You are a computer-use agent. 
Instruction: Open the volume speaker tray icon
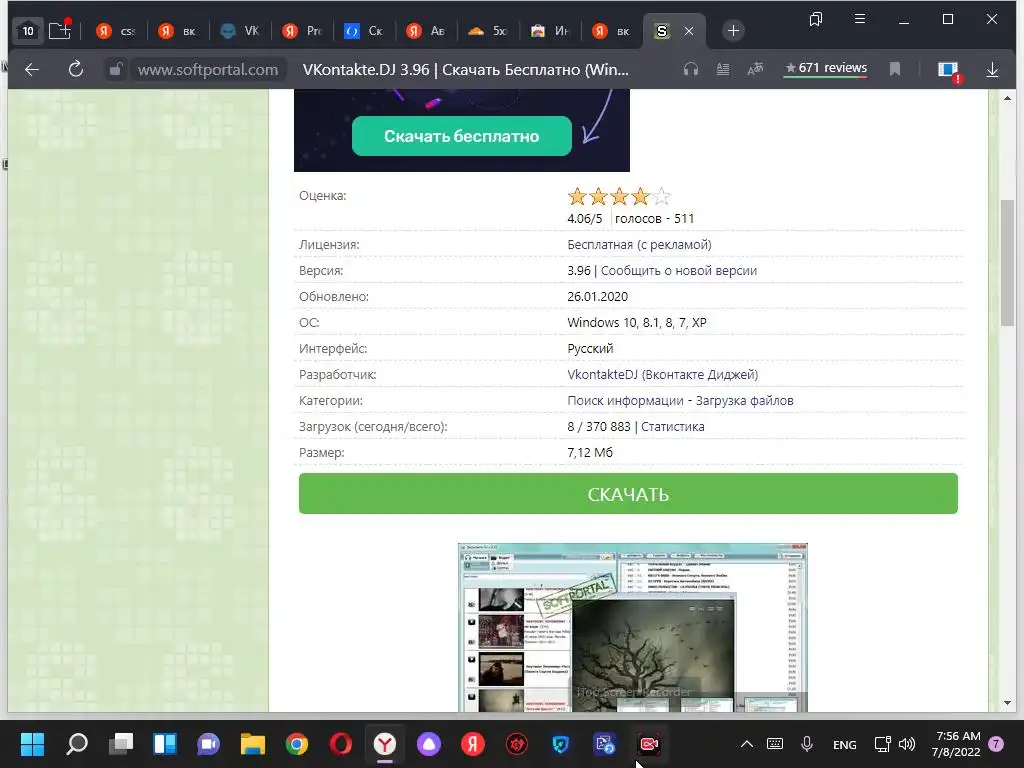907,744
